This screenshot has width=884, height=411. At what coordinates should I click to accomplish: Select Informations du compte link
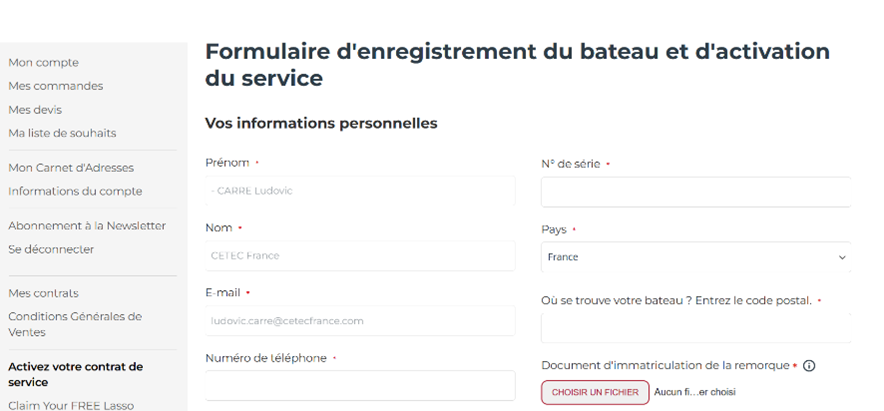click(x=75, y=191)
